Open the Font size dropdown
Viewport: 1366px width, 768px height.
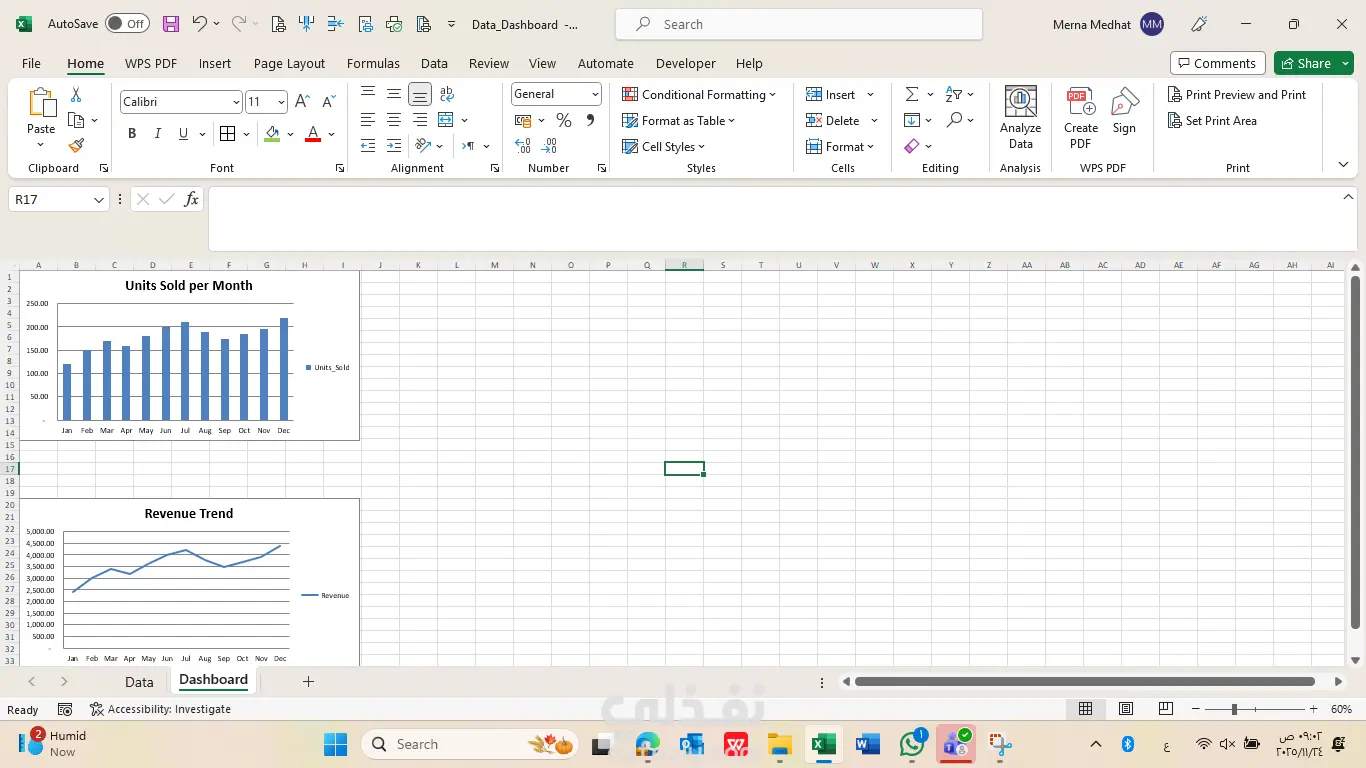click(x=282, y=102)
